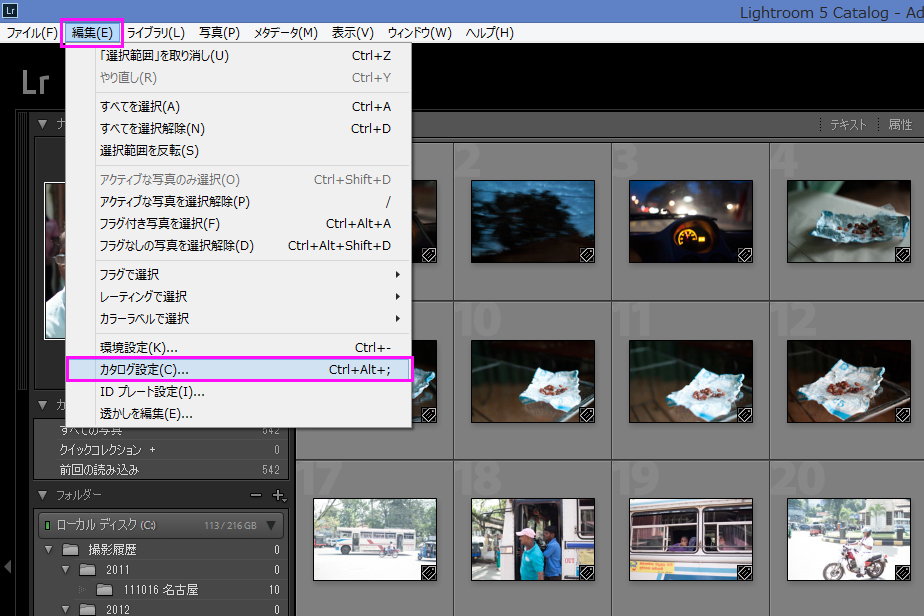Image resolution: width=924 pixels, height=616 pixels.
Task: Click the keyword badge on photo 17
Action: click(429, 573)
